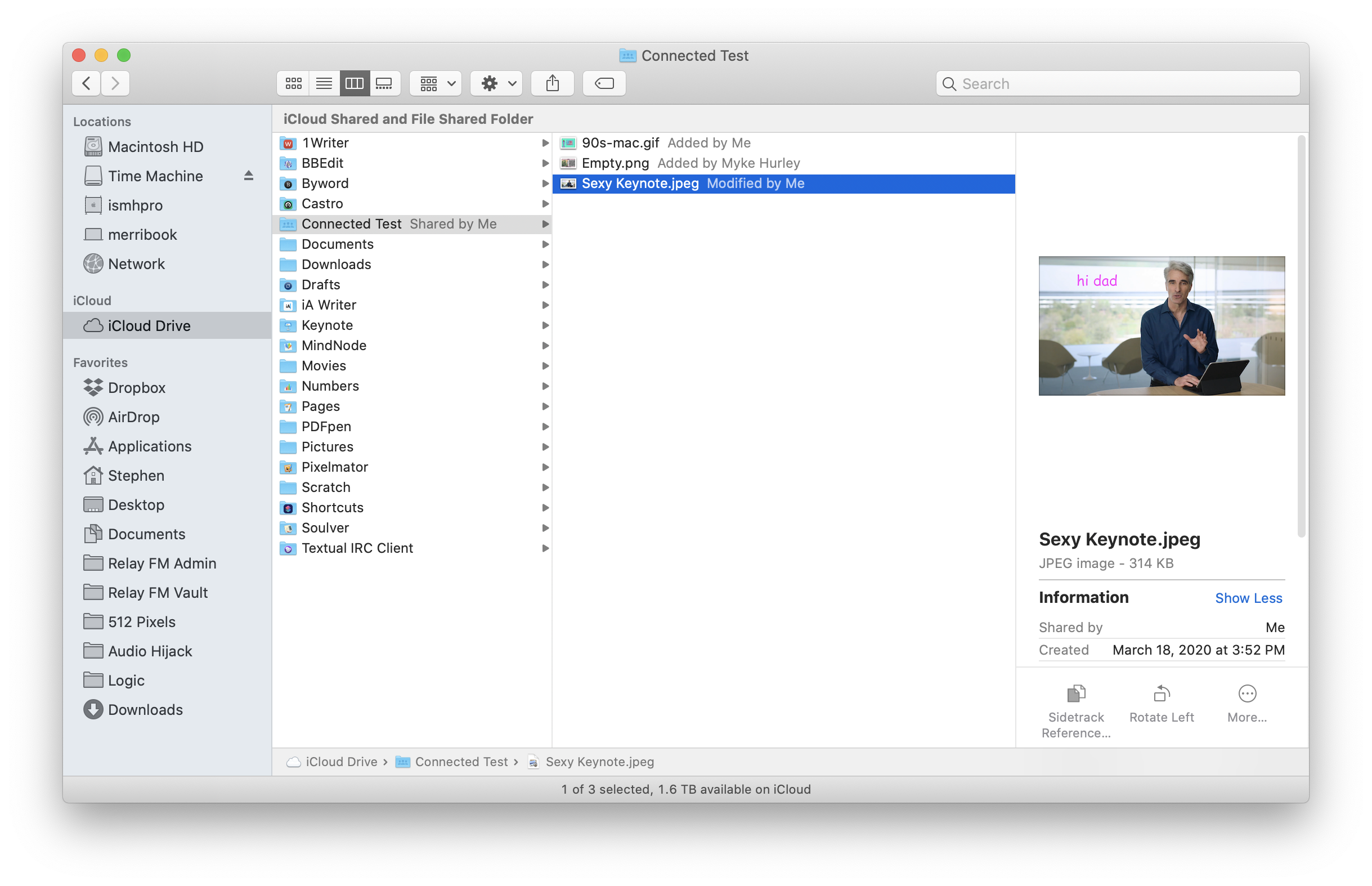Click the icon view button in toolbar

(294, 83)
